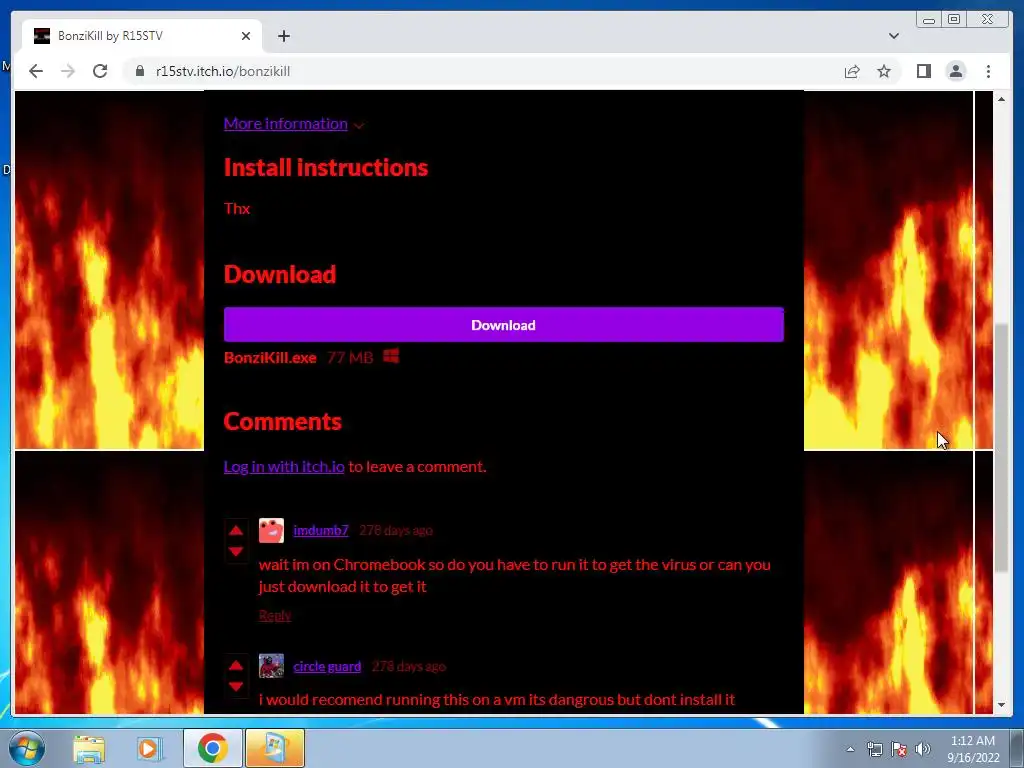Viewport: 1024px width, 768px height.
Task: Open the Log in with itch.io link
Action: (x=284, y=466)
